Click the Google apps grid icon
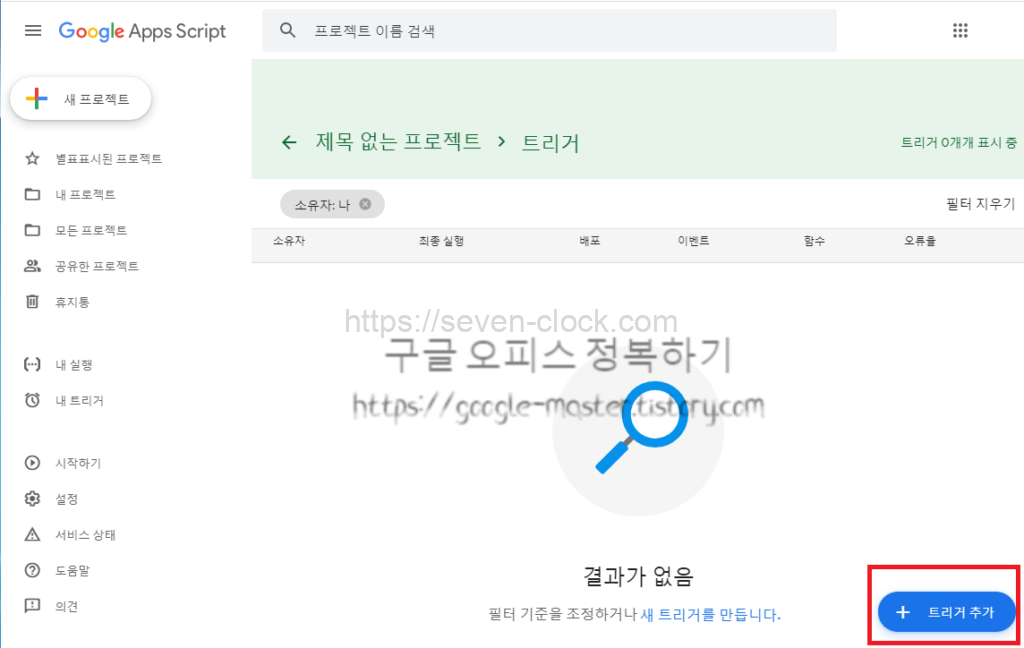The height and width of the screenshot is (648, 1024). tap(960, 31)
